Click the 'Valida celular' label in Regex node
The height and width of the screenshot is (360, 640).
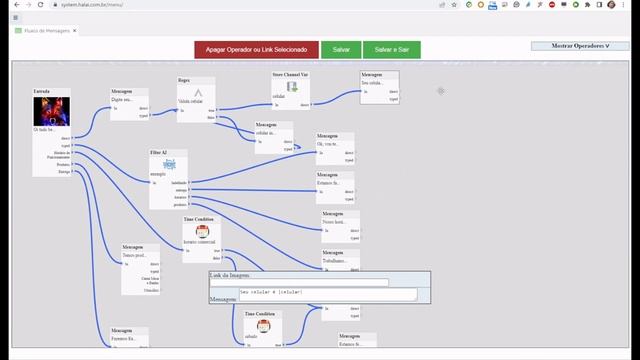(191, 101)
